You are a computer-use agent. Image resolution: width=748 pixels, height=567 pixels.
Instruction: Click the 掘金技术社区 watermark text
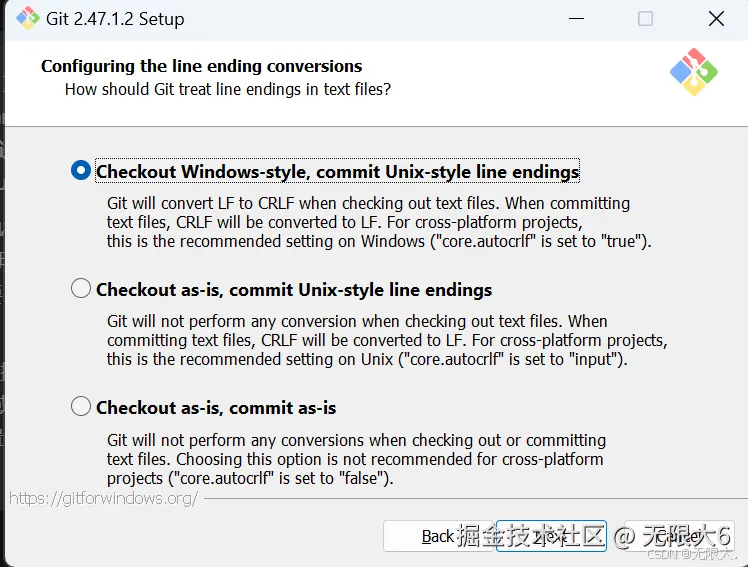coord(531,535)
